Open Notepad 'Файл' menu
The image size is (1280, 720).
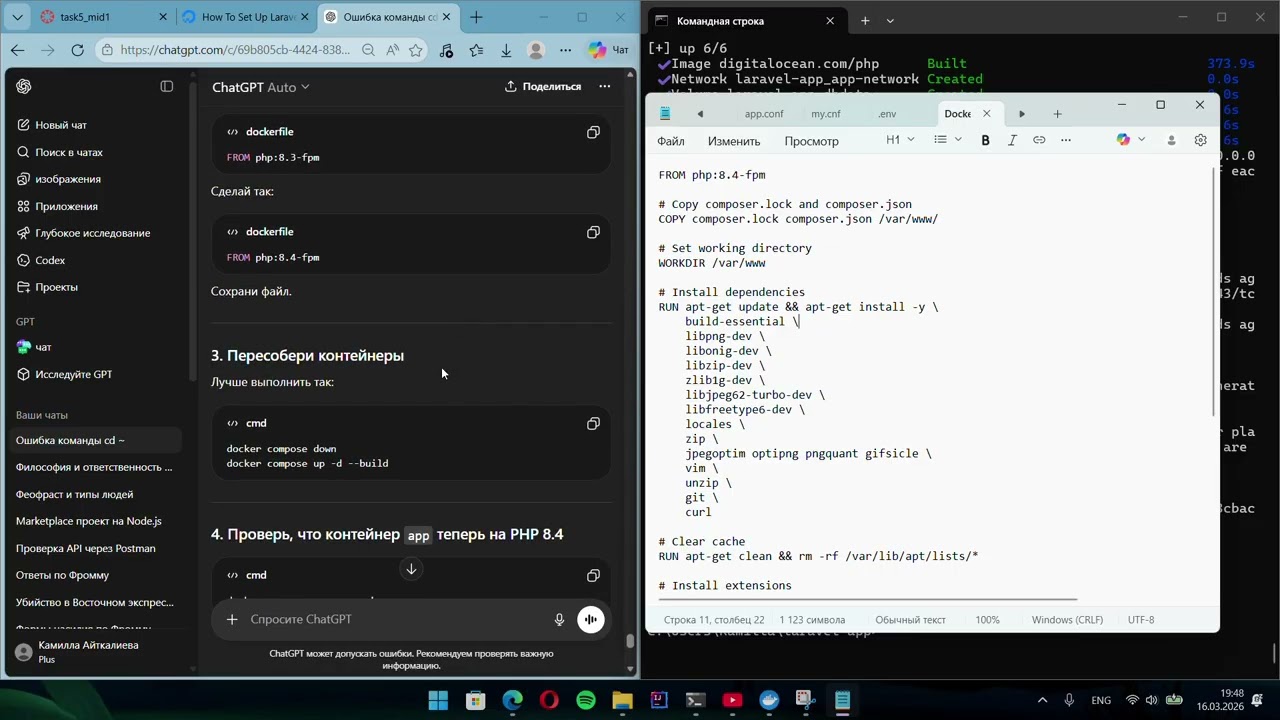click(x=671, y=141)
